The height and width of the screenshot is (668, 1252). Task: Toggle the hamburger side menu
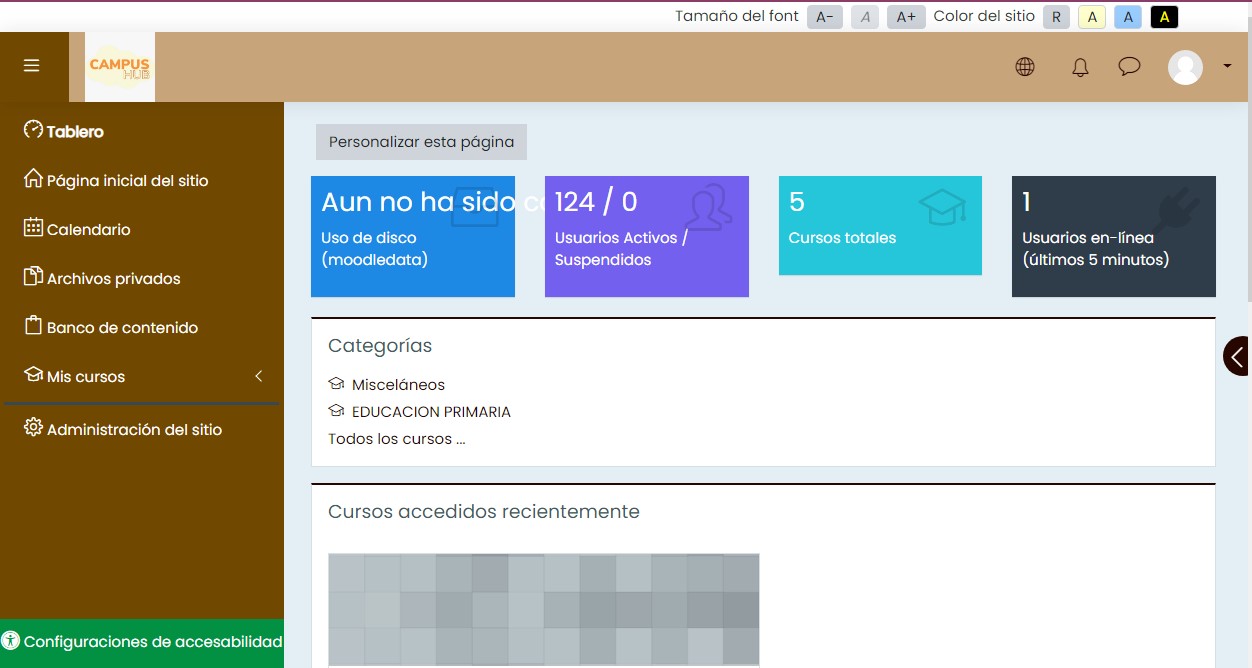[x=32, y=66]
